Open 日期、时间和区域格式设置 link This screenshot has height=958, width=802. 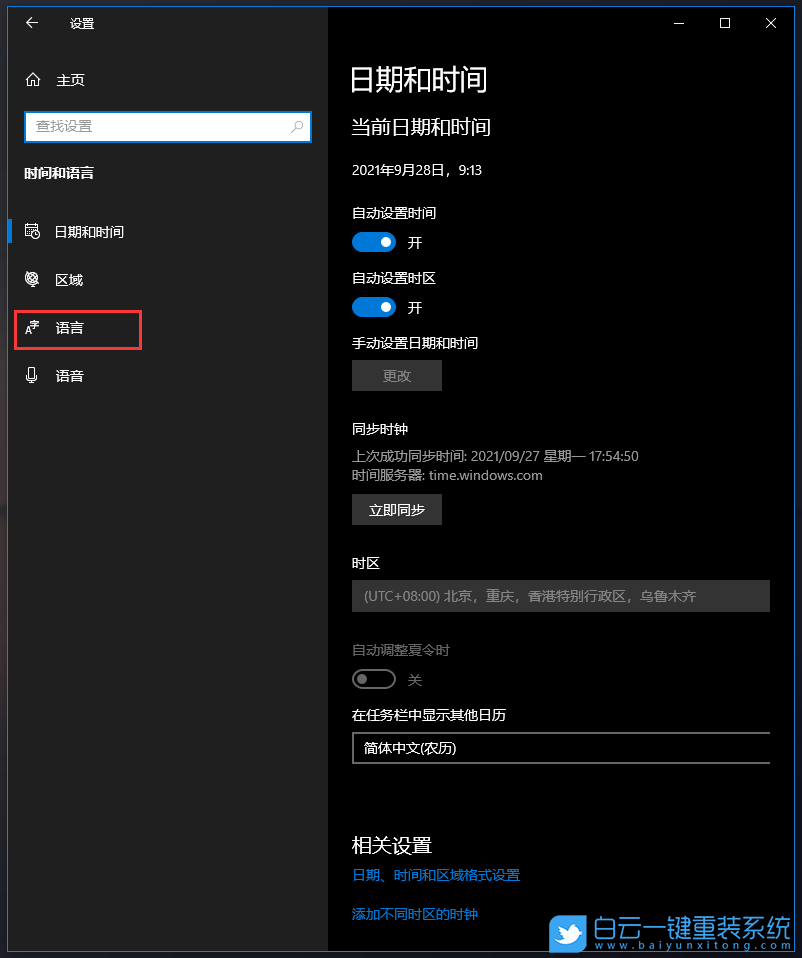pos(436,874)
